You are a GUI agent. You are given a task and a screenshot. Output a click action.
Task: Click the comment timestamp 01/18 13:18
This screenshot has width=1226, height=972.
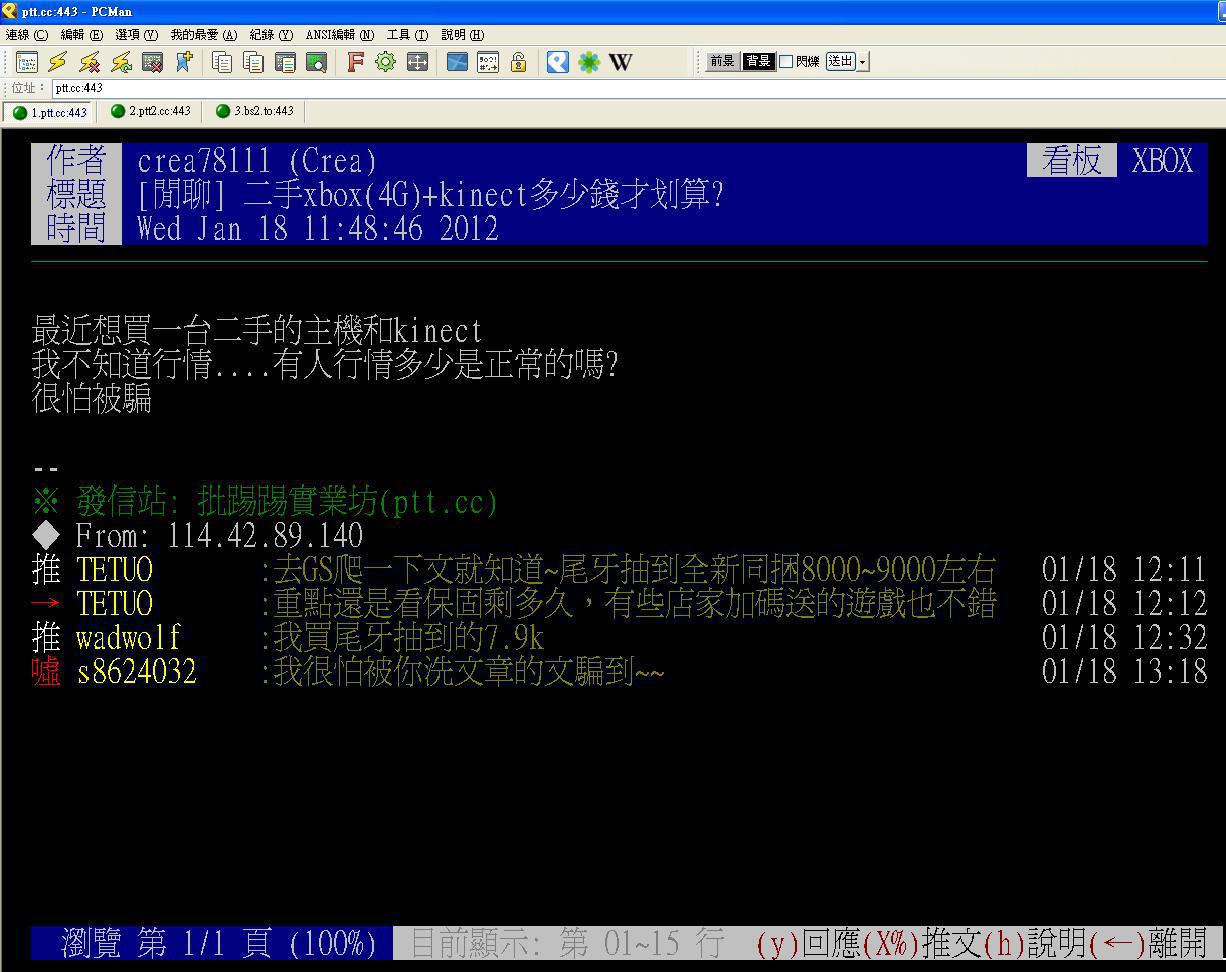1124,671
